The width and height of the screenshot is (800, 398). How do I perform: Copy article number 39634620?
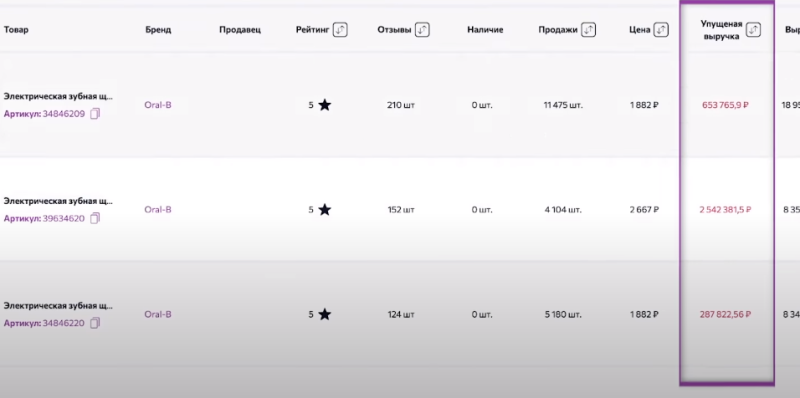click(95, 218)
